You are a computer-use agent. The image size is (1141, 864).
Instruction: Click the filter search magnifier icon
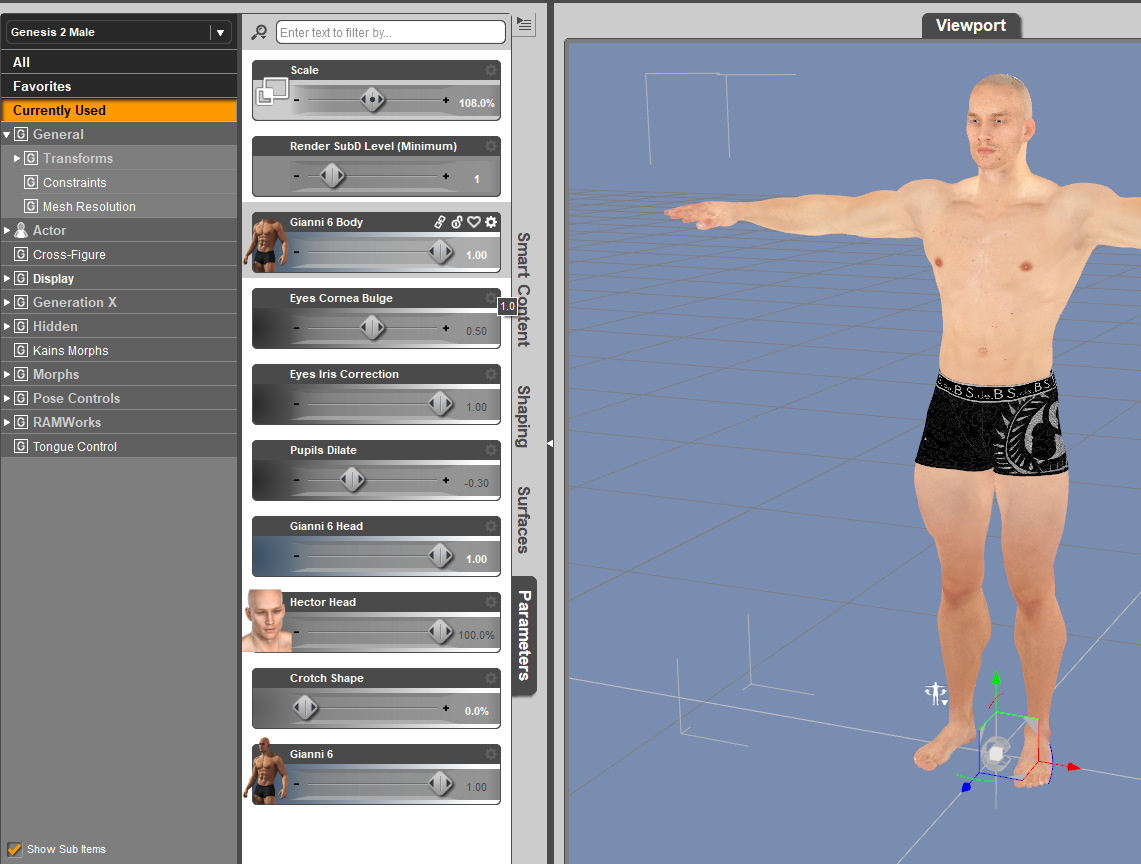coord(259,33)
